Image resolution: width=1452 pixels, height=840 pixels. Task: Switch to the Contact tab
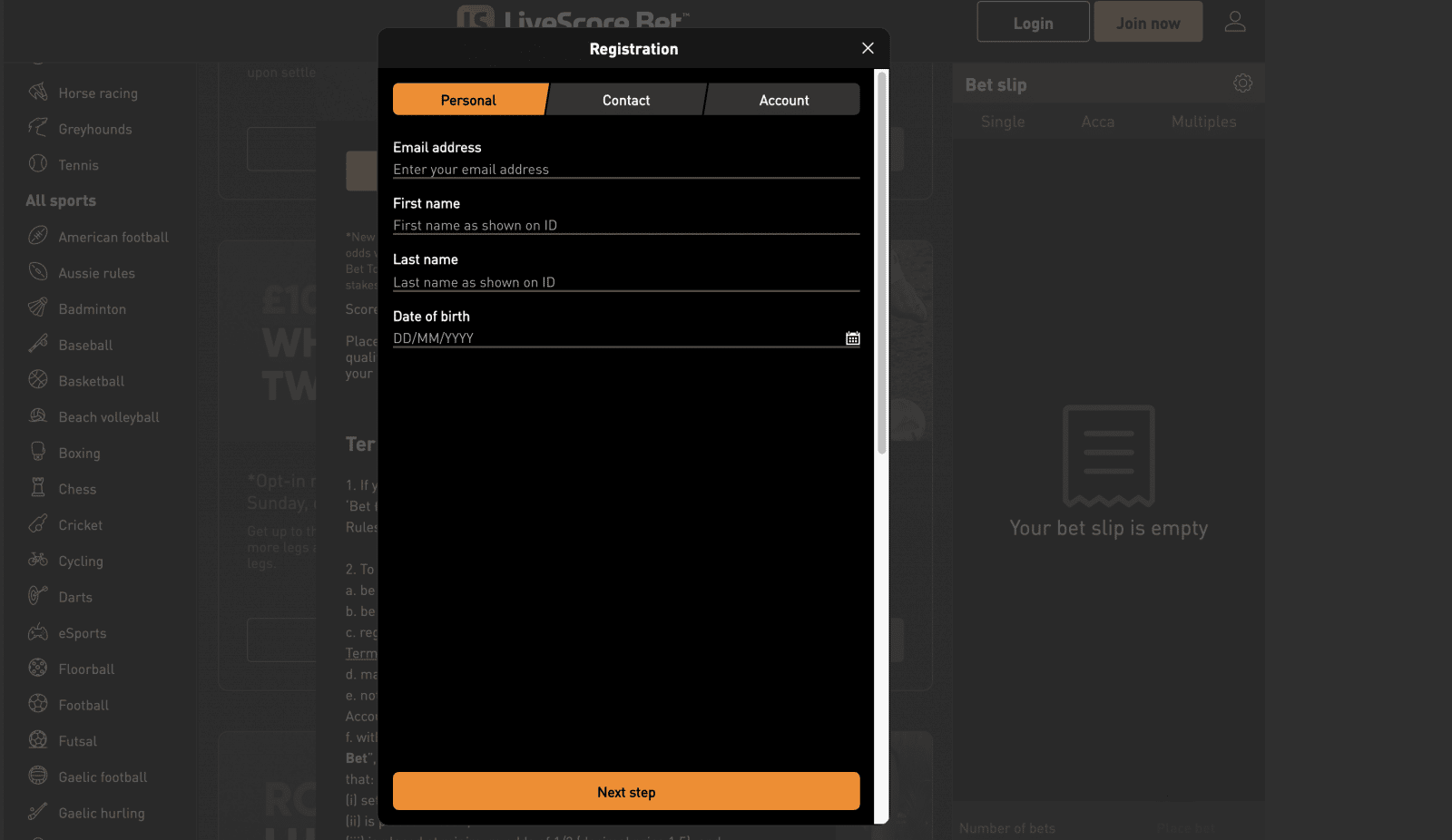tap(626, 100)
